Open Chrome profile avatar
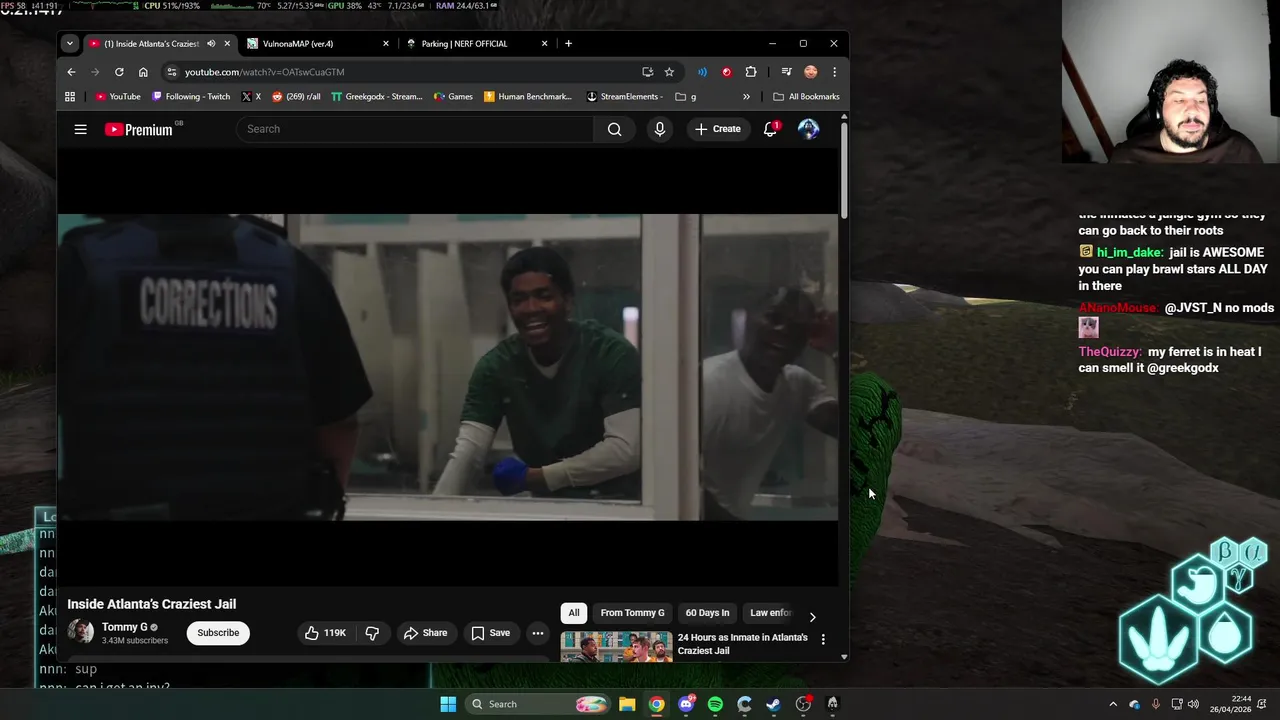Viewport: 1280px width, 720px height. pyautogui.click(x=810, y=72)
